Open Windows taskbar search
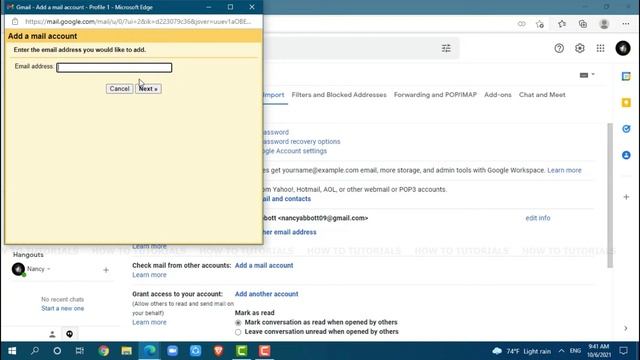 (x=35, y=351)
